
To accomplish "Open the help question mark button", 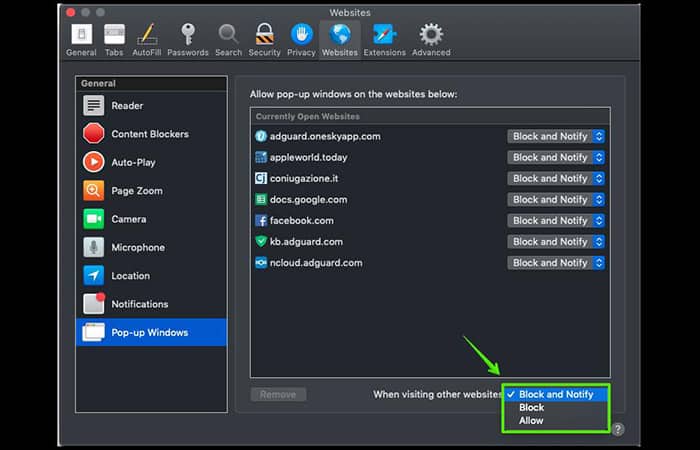I will [x=617, y=429].
